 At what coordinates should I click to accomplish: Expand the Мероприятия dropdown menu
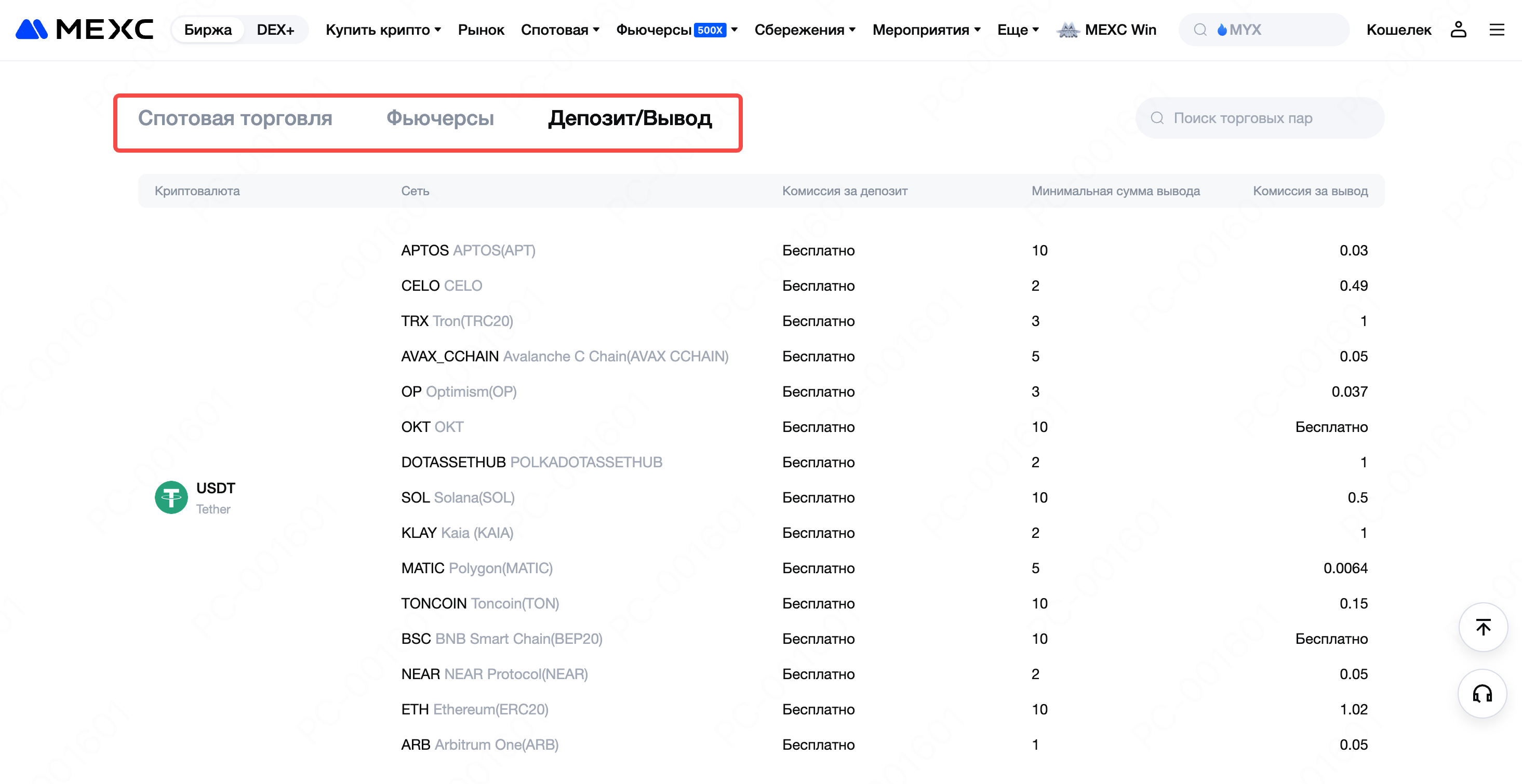[x=926, y=30]
